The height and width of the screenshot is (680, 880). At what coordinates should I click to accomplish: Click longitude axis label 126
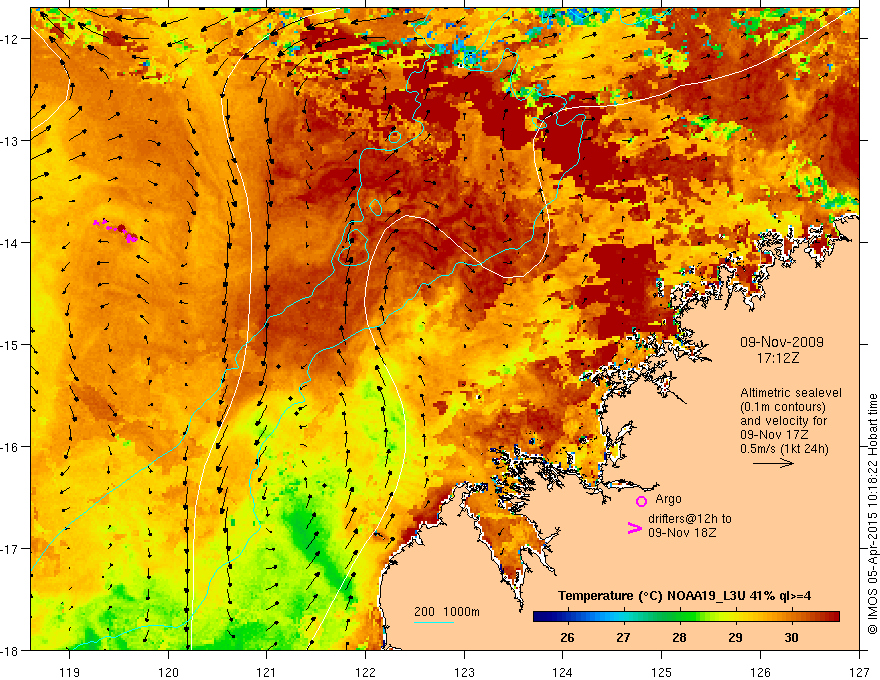[x=760, y=672]
